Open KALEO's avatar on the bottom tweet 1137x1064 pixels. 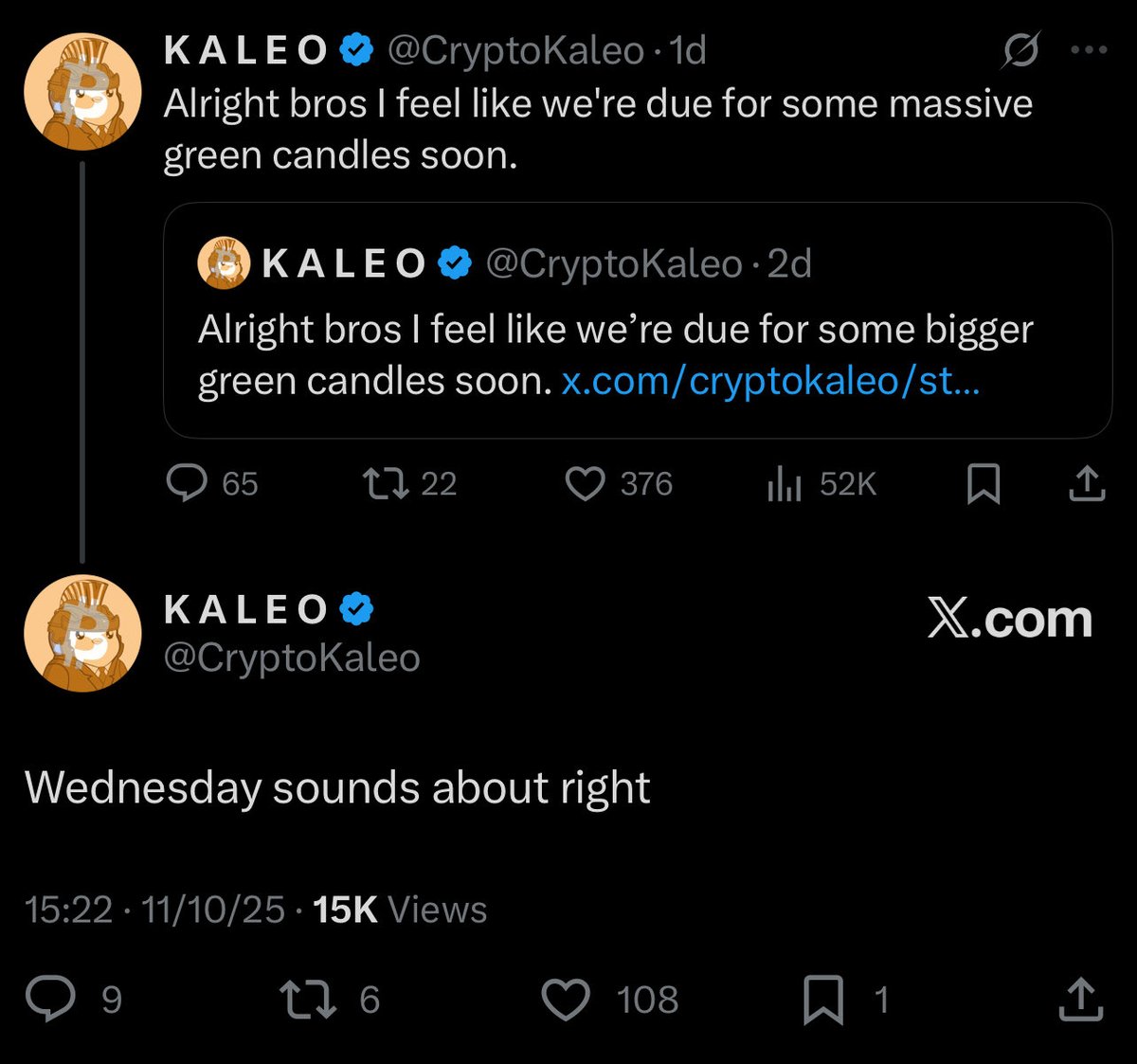tap(82, 633)
